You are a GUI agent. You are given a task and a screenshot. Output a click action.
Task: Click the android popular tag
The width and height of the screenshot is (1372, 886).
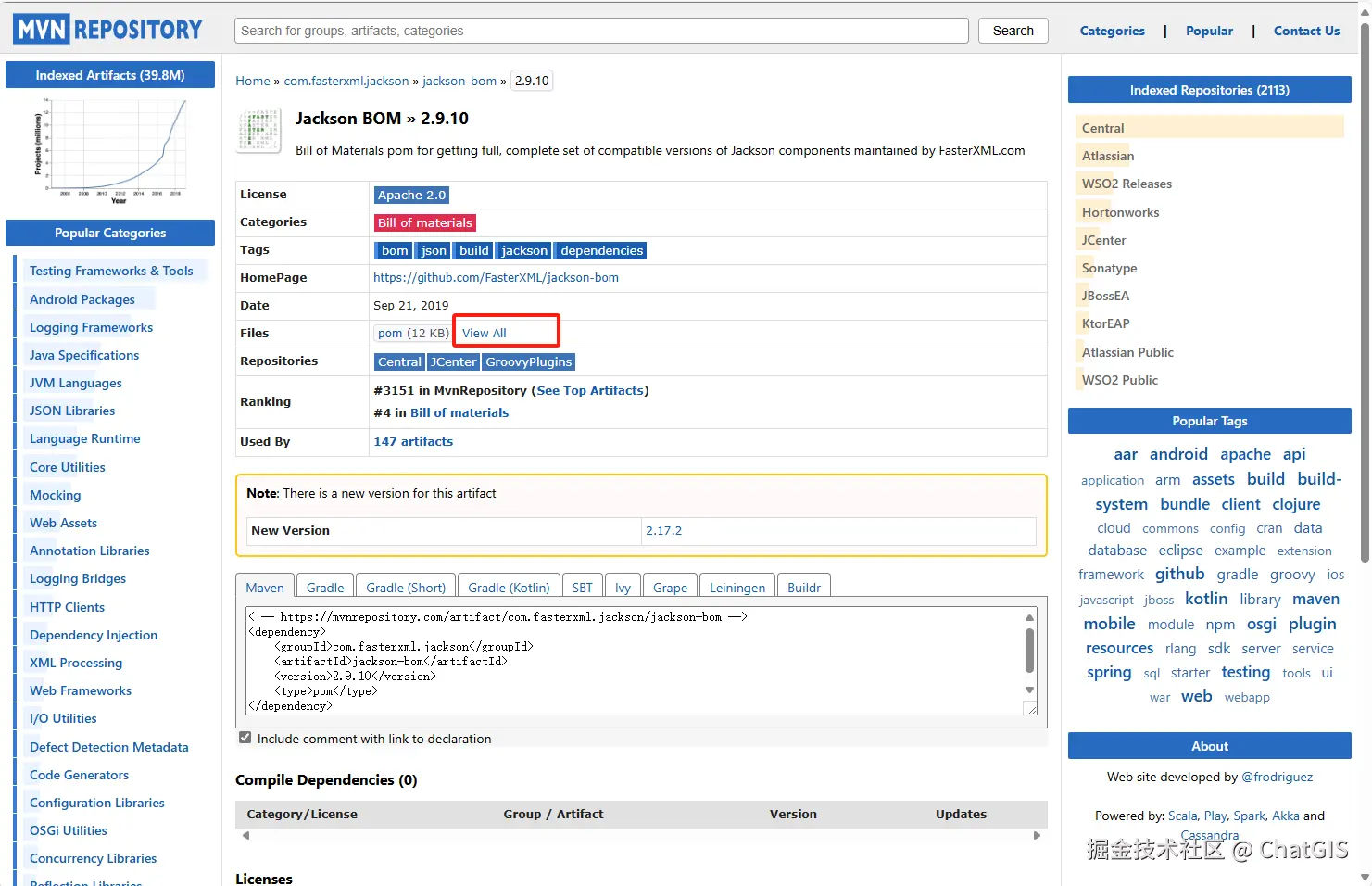point(1178,454)
